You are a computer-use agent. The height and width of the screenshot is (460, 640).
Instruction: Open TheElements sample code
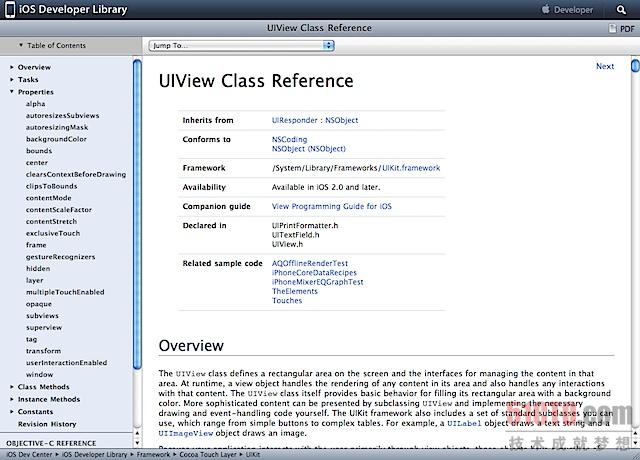[295, 291]
